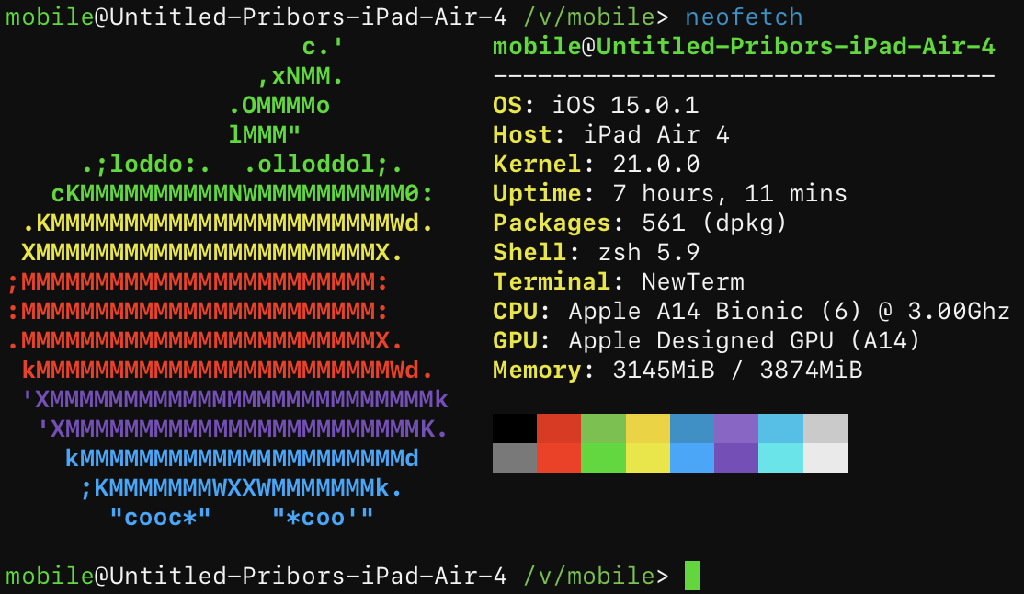Select the Uptime: 7 hours, 11 mins line
Viewport: 1024px width, 594px height.
[670, 194]
